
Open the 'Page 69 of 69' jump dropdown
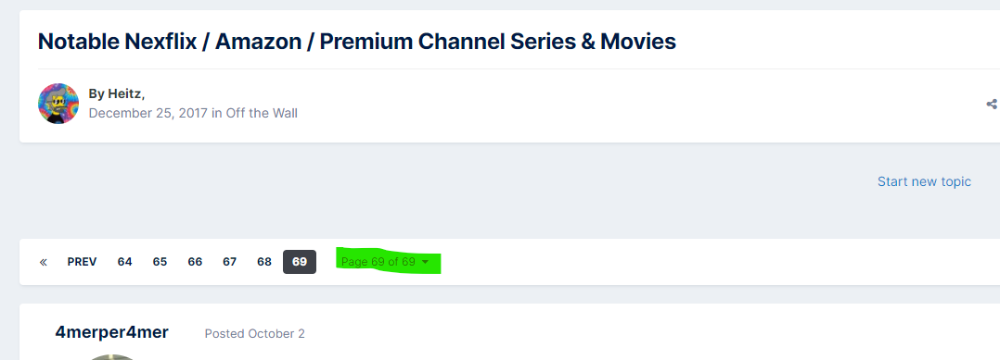click(x=385, y=262)
